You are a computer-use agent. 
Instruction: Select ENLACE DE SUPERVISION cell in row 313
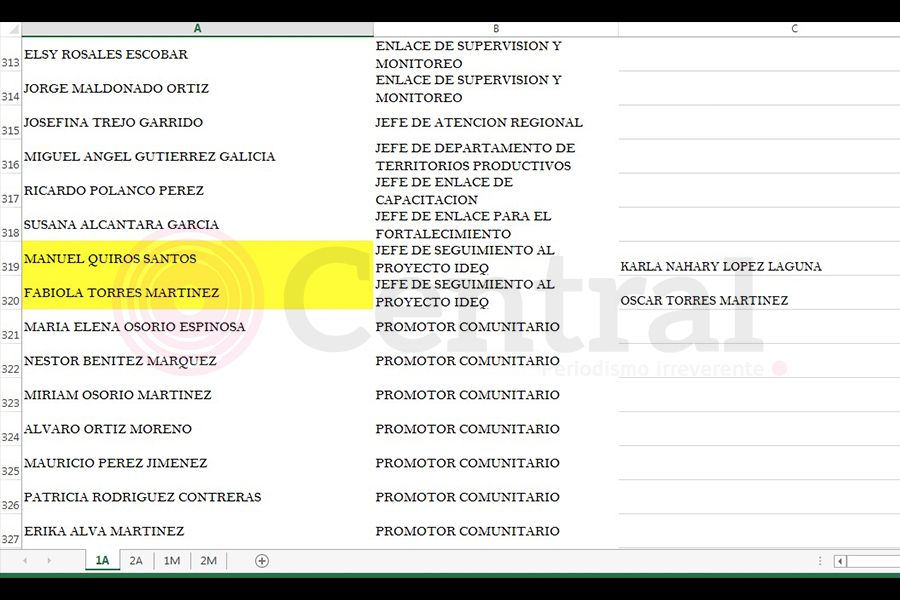click(x=496, y=54)
